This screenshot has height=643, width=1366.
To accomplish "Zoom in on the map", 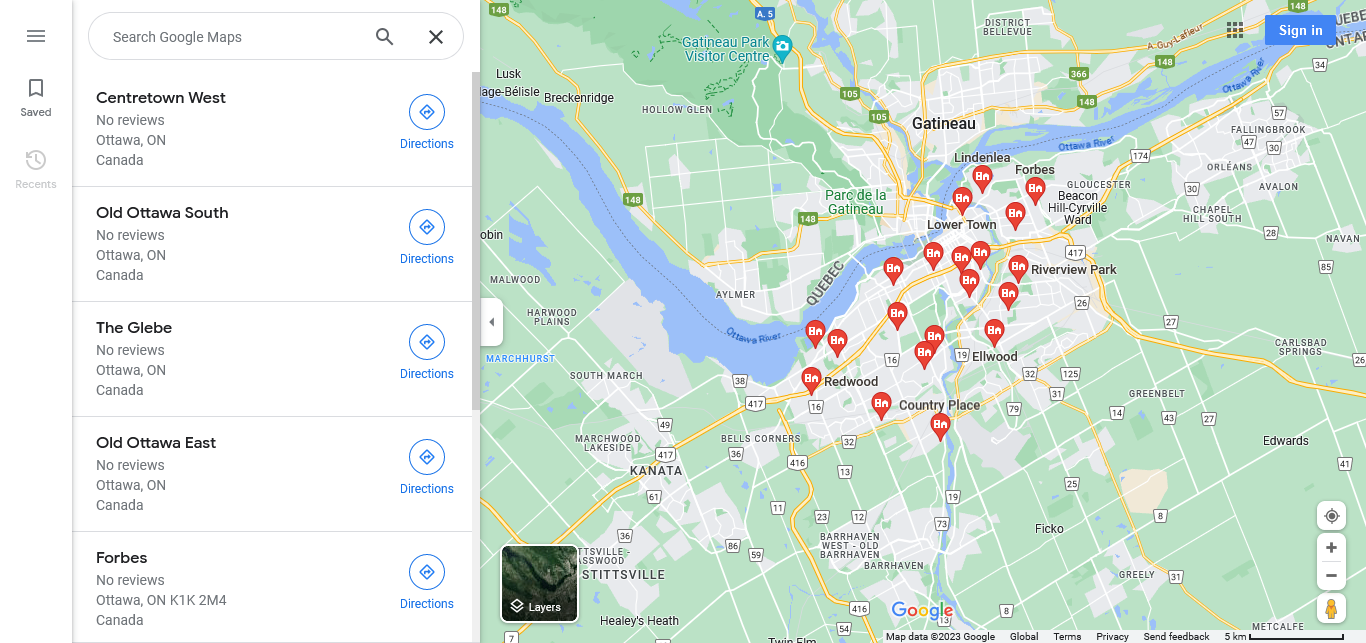I will pos(1331,548).
